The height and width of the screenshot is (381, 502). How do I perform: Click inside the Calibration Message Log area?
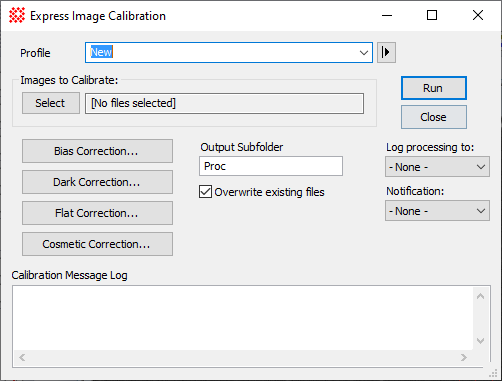243,318
